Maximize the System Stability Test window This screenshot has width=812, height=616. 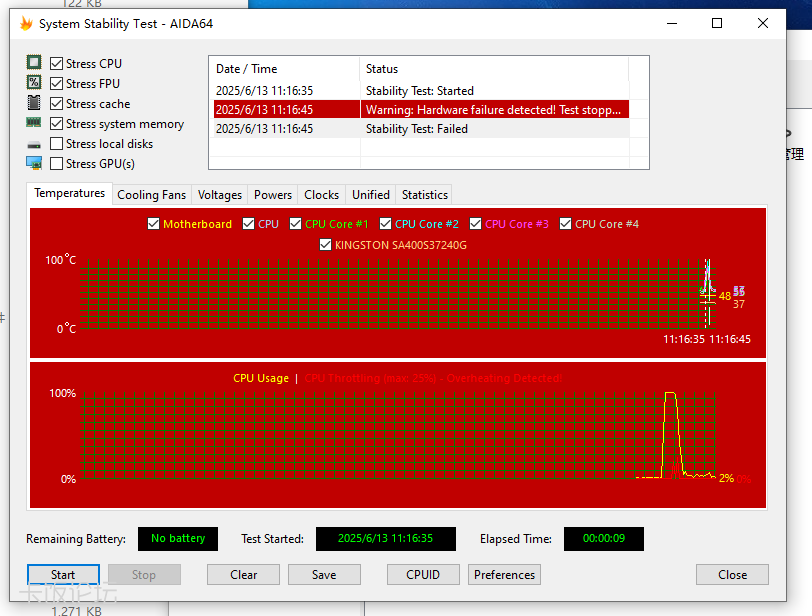pyautogui.click(x=717, y=23)
